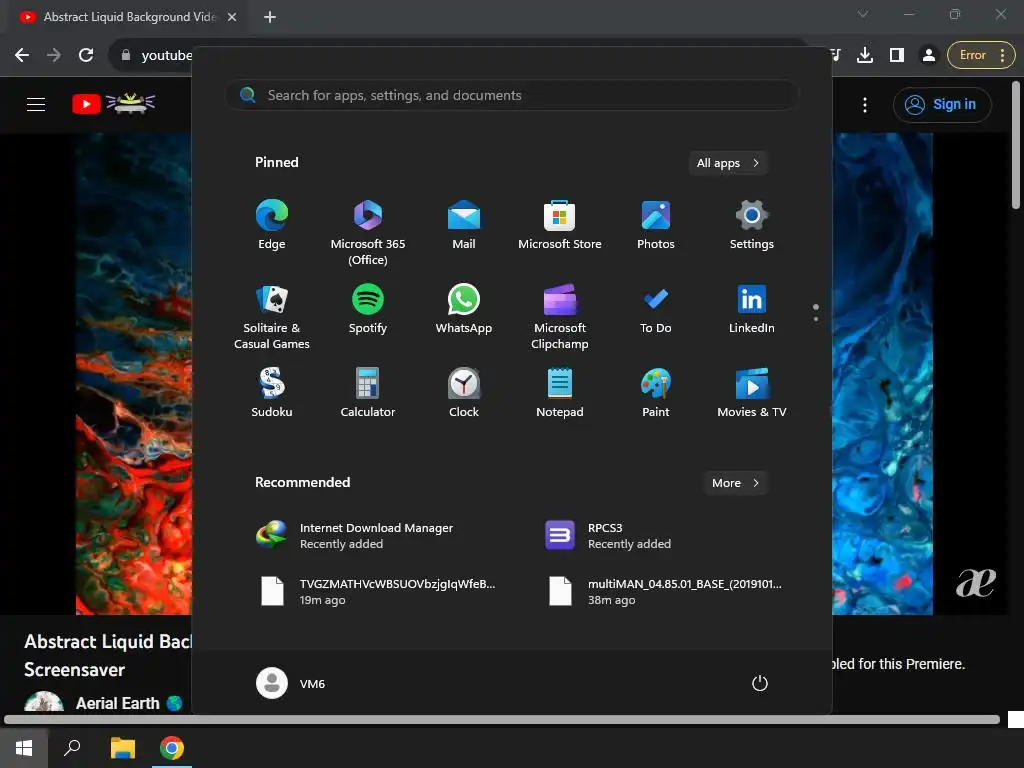Select the Abstract Liquid Background Chrome tab
Image resolution: width=1024 pixels, height=768 pixels.
point(128,17)
